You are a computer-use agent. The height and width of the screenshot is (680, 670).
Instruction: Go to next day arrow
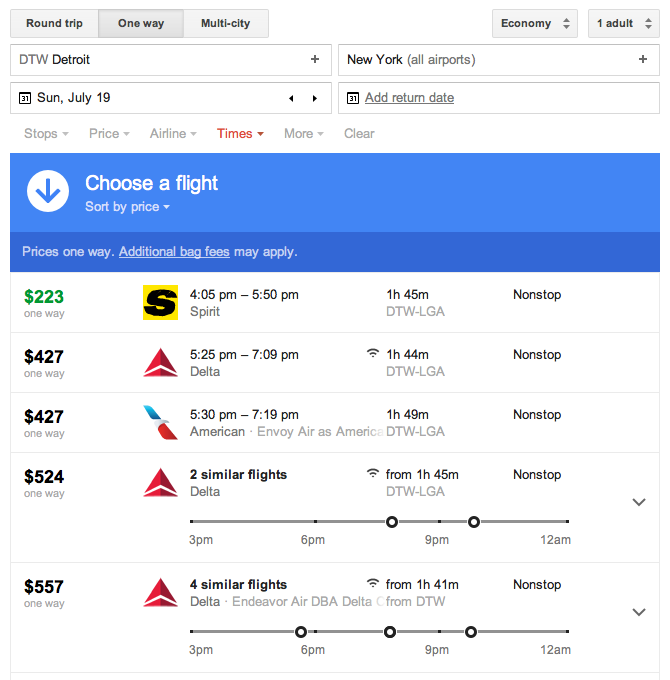[315, 98]
